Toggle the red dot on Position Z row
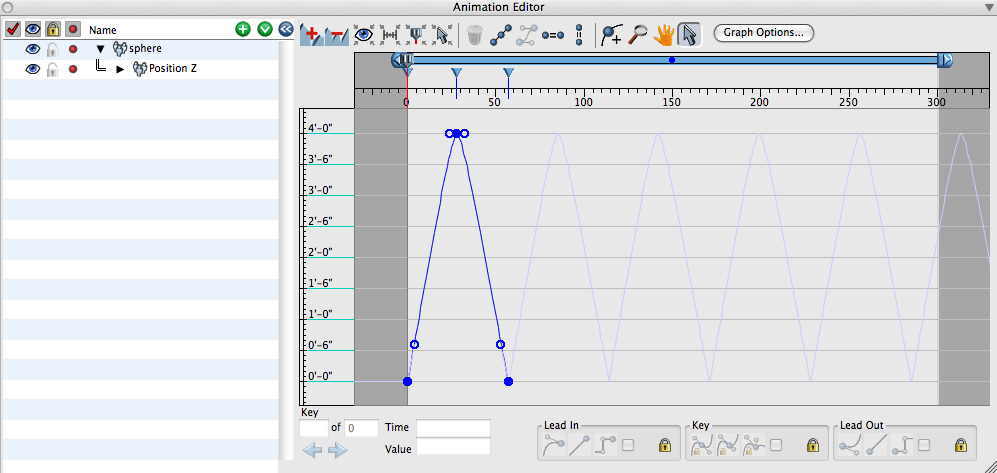 [72, 69]
